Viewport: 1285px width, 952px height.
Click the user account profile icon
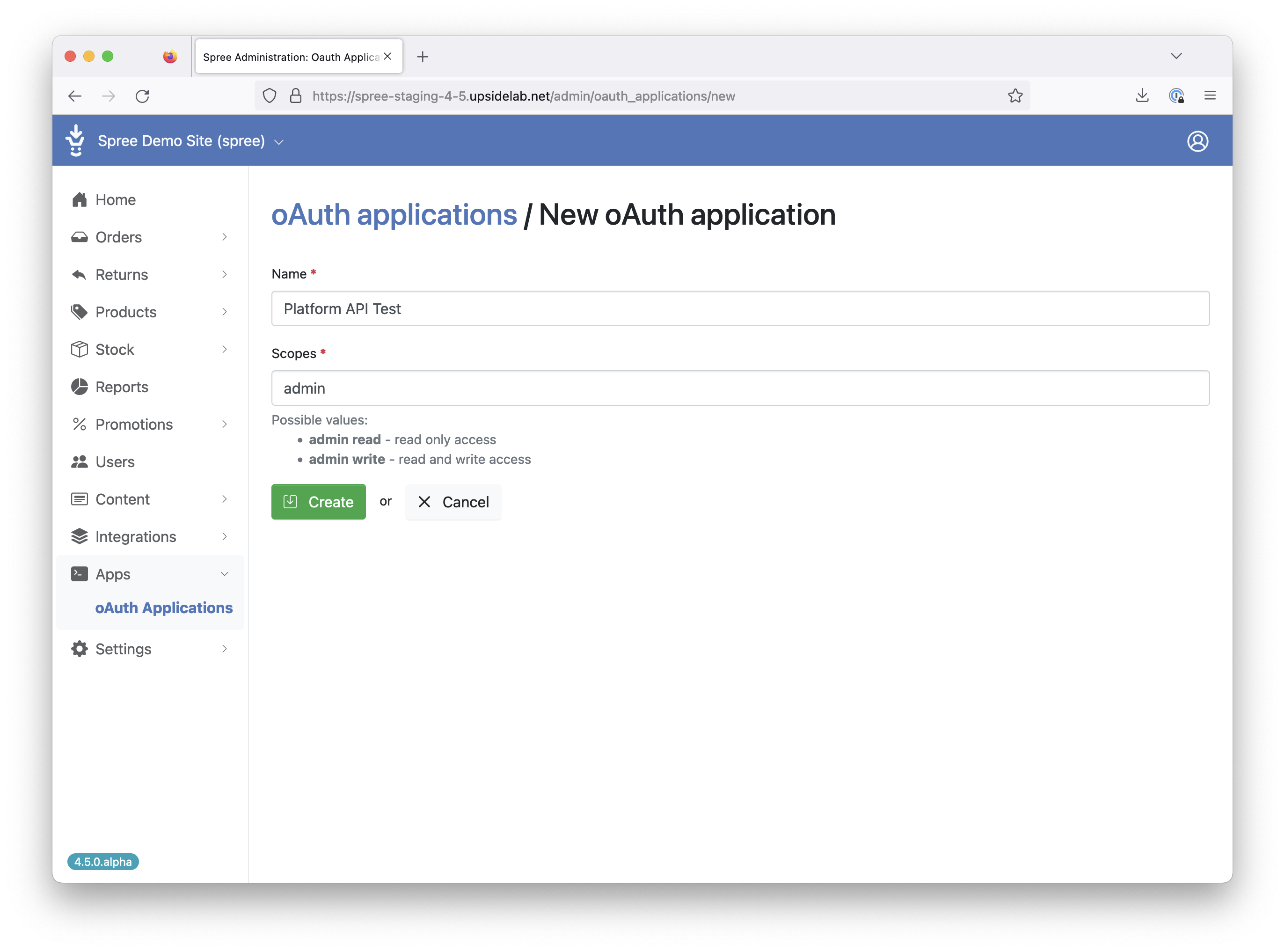(x=1197, y=141)
